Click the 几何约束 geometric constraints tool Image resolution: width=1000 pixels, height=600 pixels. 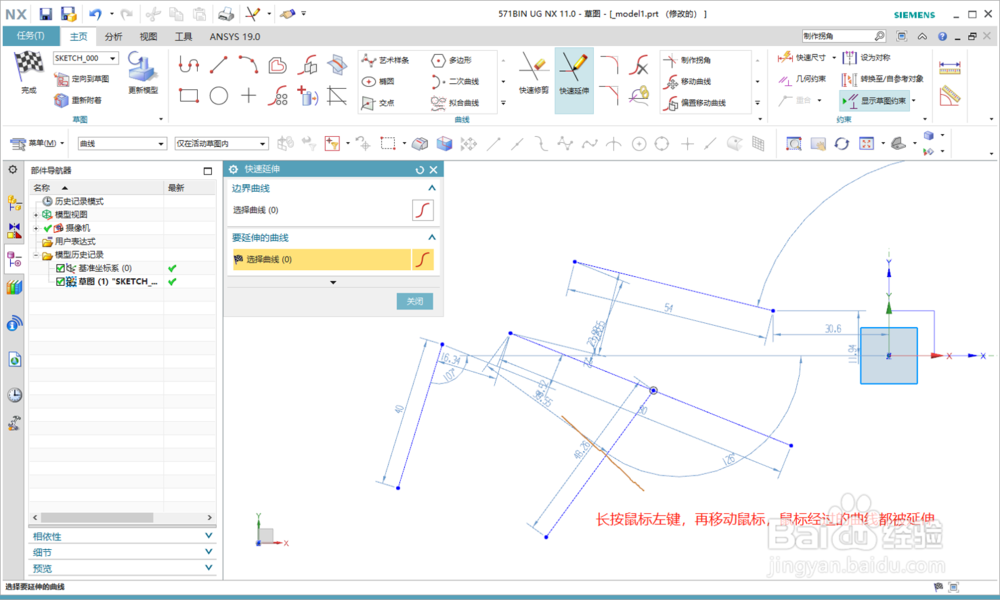(x=801, y=79)
